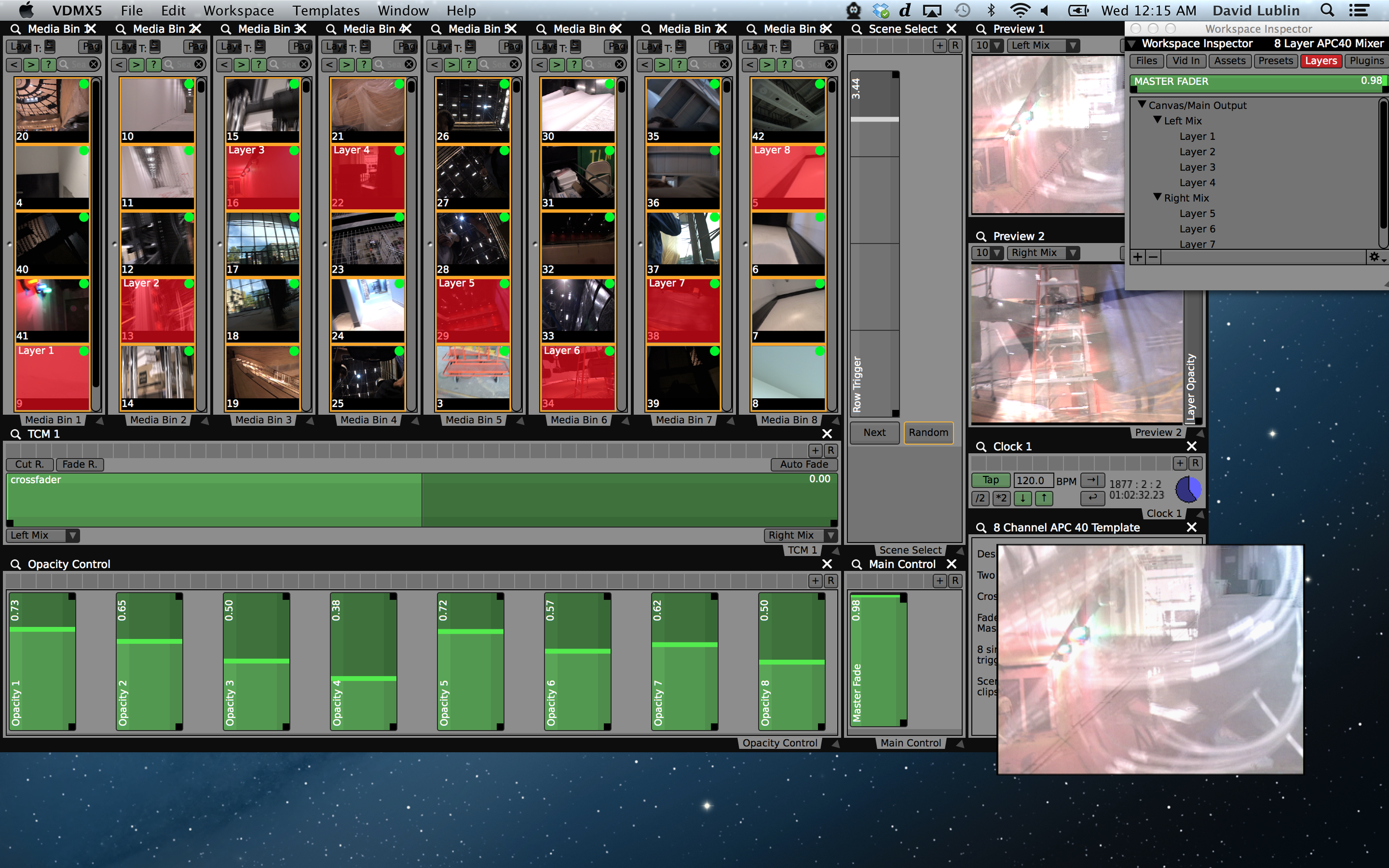Click the resync arrow icon in Clock 1

(1092, 480)
